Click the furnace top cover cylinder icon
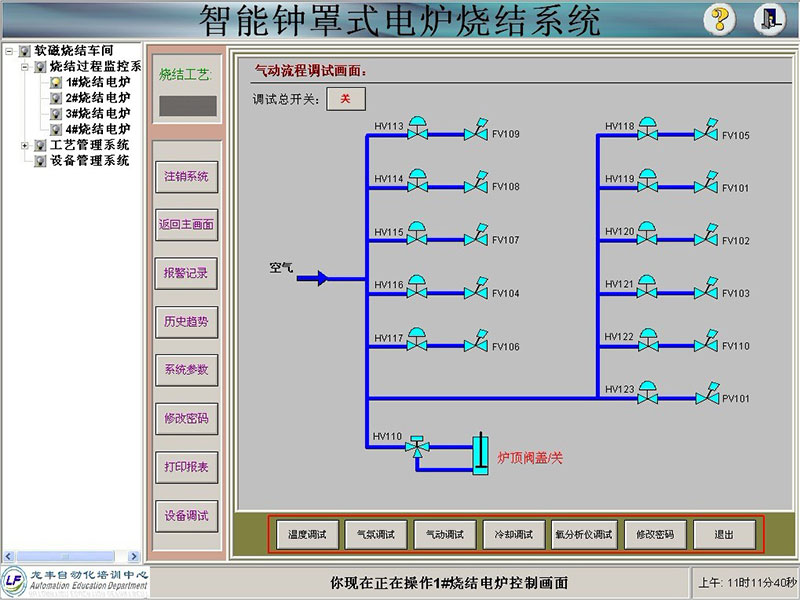 click(x=481, y=451)
